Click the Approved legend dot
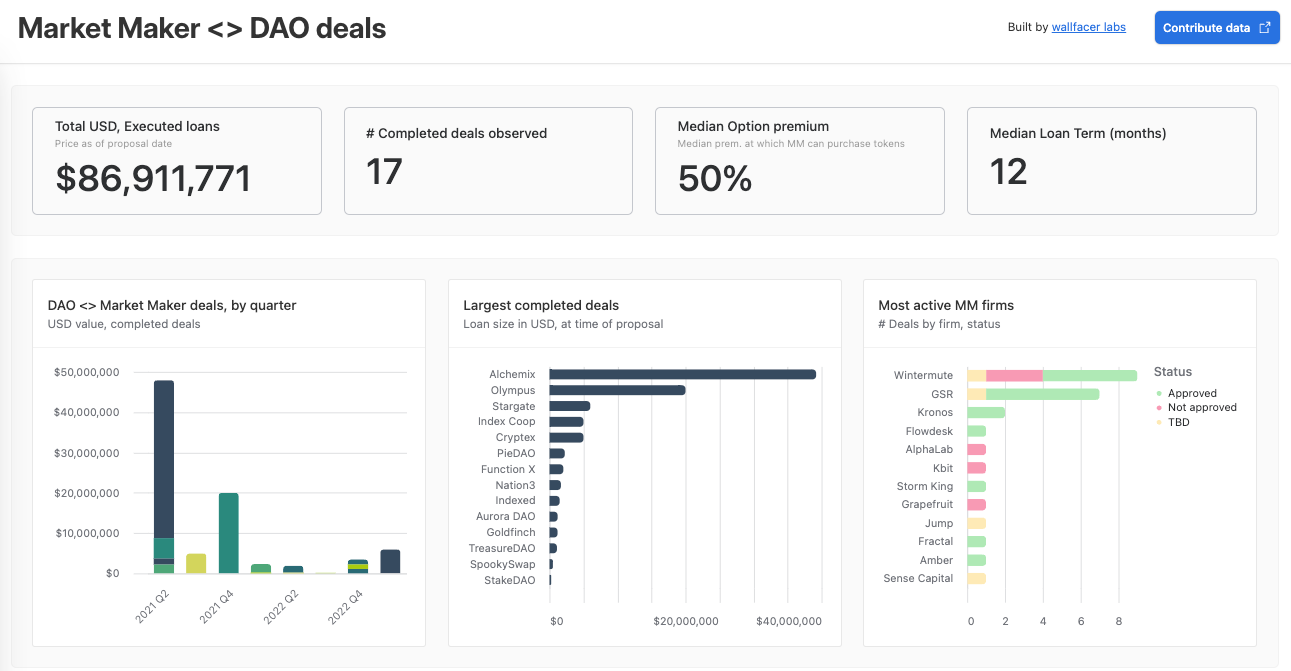The image size is (1291, 671). point(1158,393)
